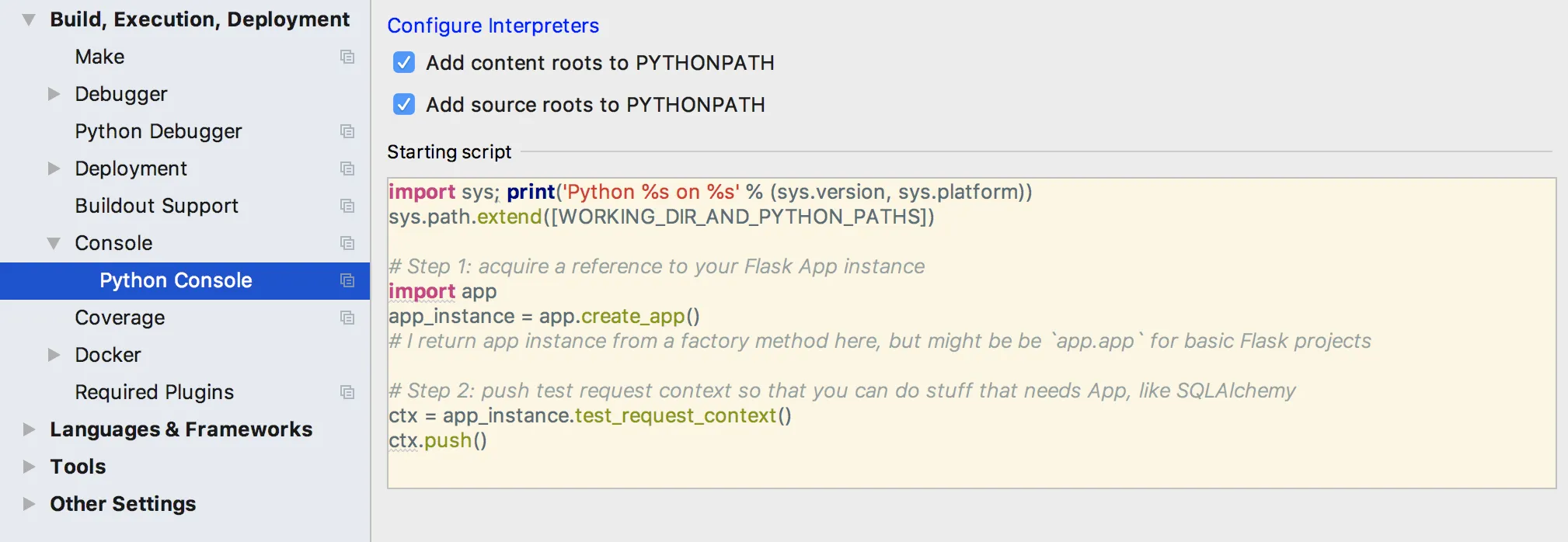
Task: Collapse the Console tree node
Action: point(54,243)
